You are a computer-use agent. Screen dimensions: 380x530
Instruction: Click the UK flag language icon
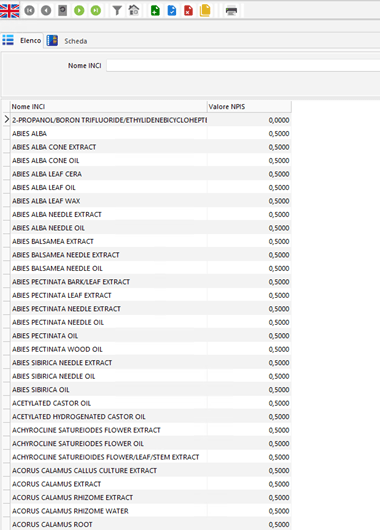click(x=9, y=11)
